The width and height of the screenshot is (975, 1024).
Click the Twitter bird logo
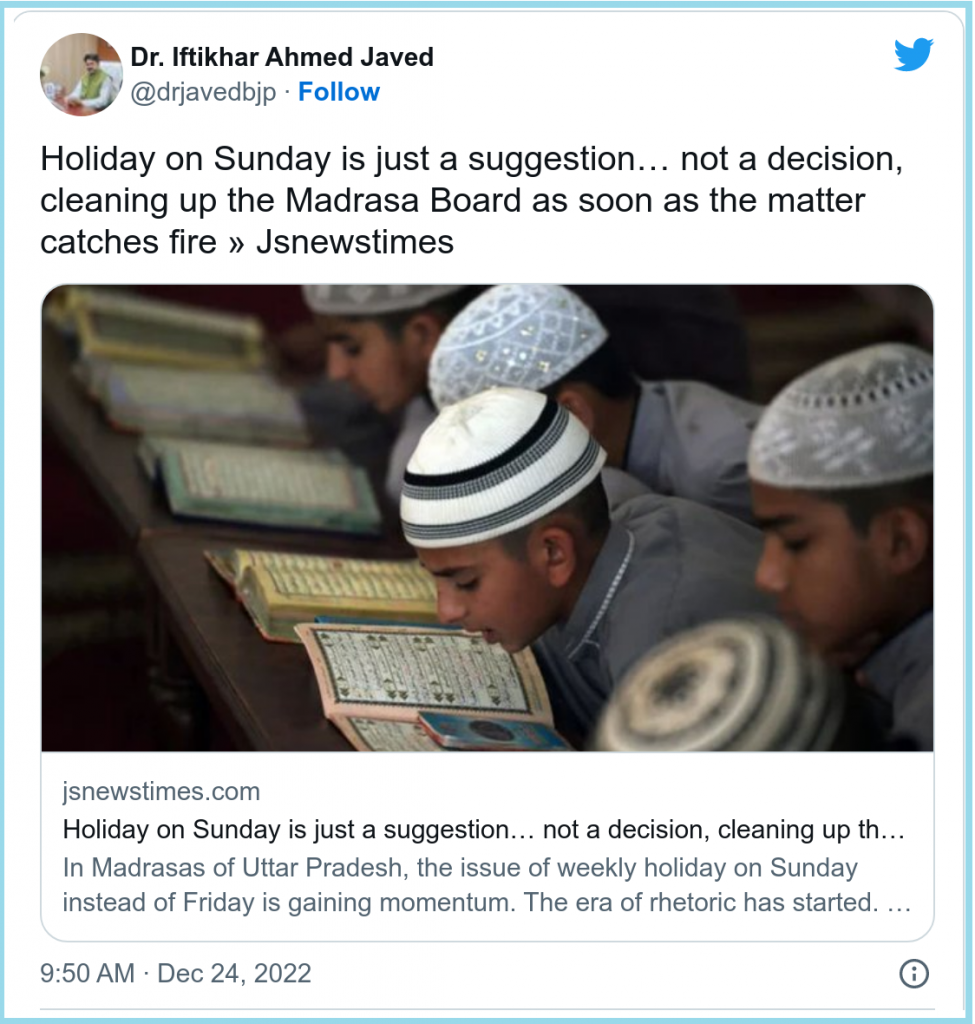point(914,55)
